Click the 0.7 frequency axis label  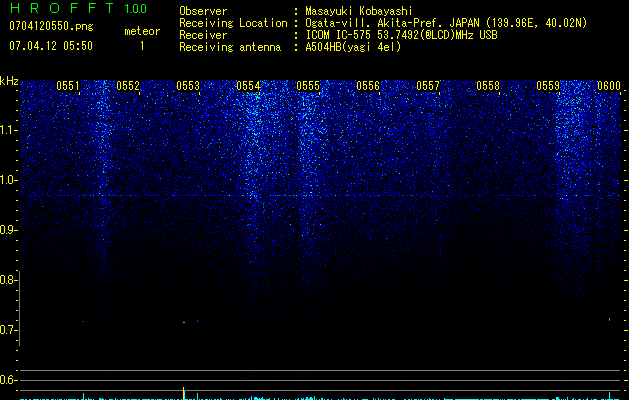pos(8,330)
